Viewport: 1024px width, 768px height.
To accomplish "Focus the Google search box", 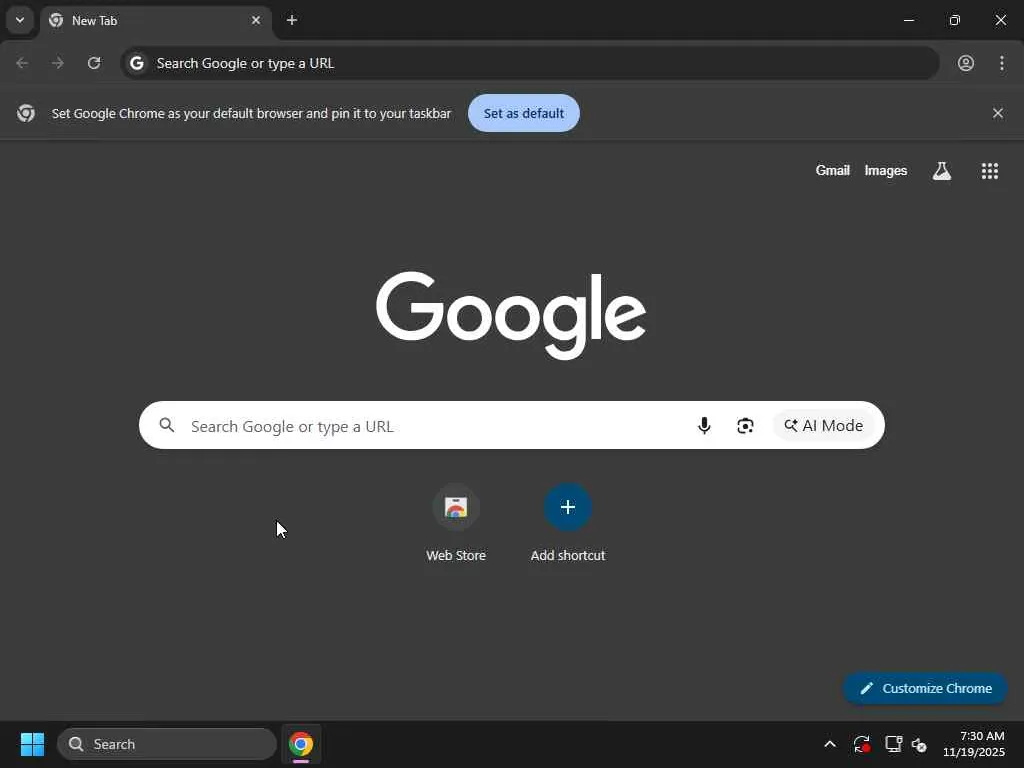I will pyautogui.click(x=511, y=425).
